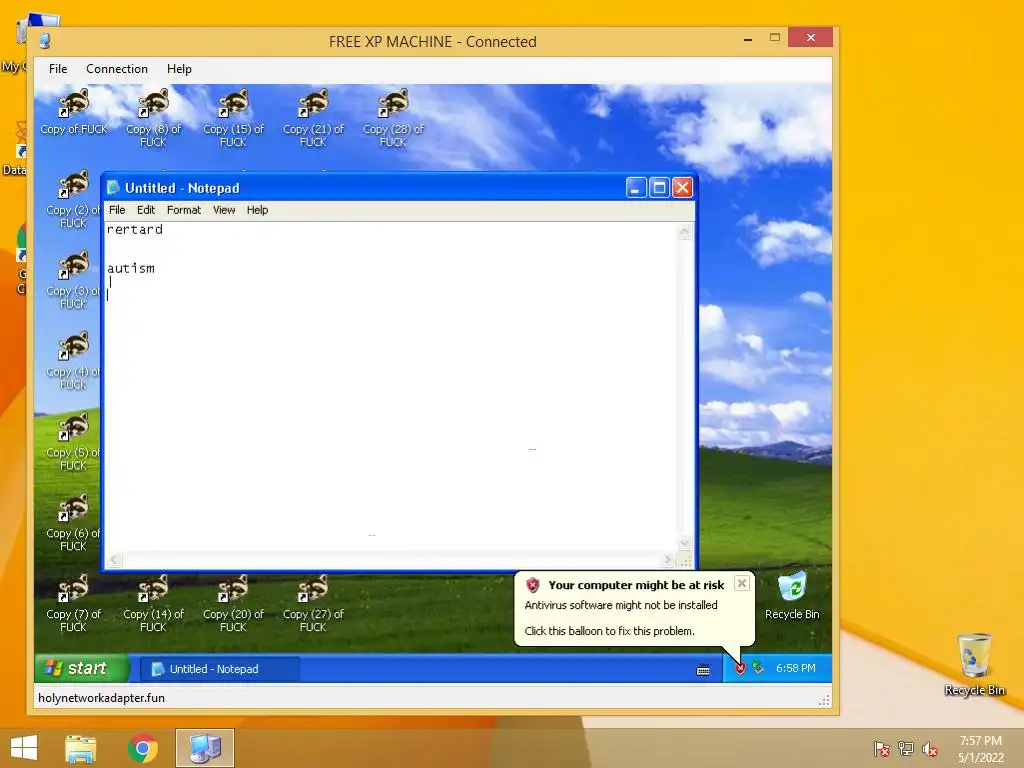The width and height of the screenshot is (1024, 768).
Task: Minimize the Notepad window
Action: pos(635,188)
